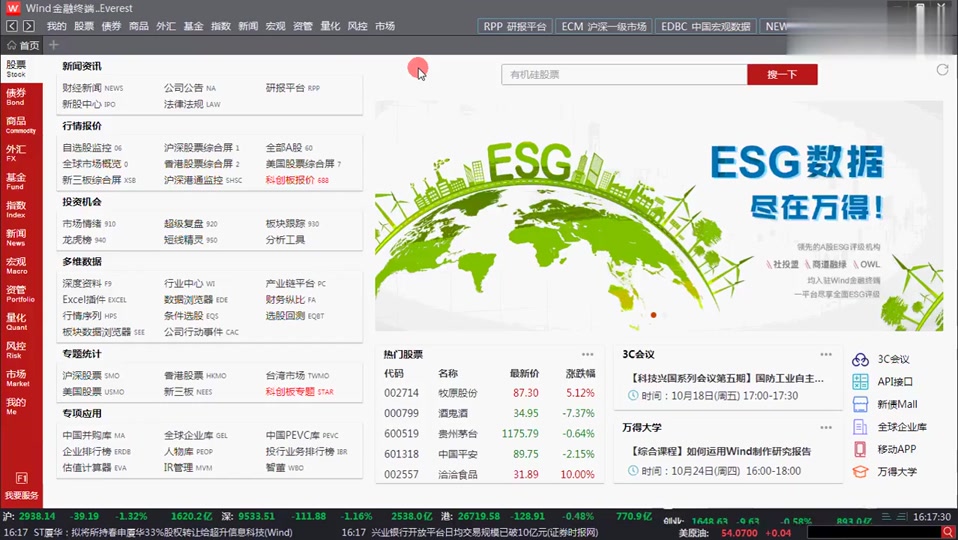Open the 3C会议 panel three-dot menu
This screenshot has width=958, height=540.
[x=826, y=354]
